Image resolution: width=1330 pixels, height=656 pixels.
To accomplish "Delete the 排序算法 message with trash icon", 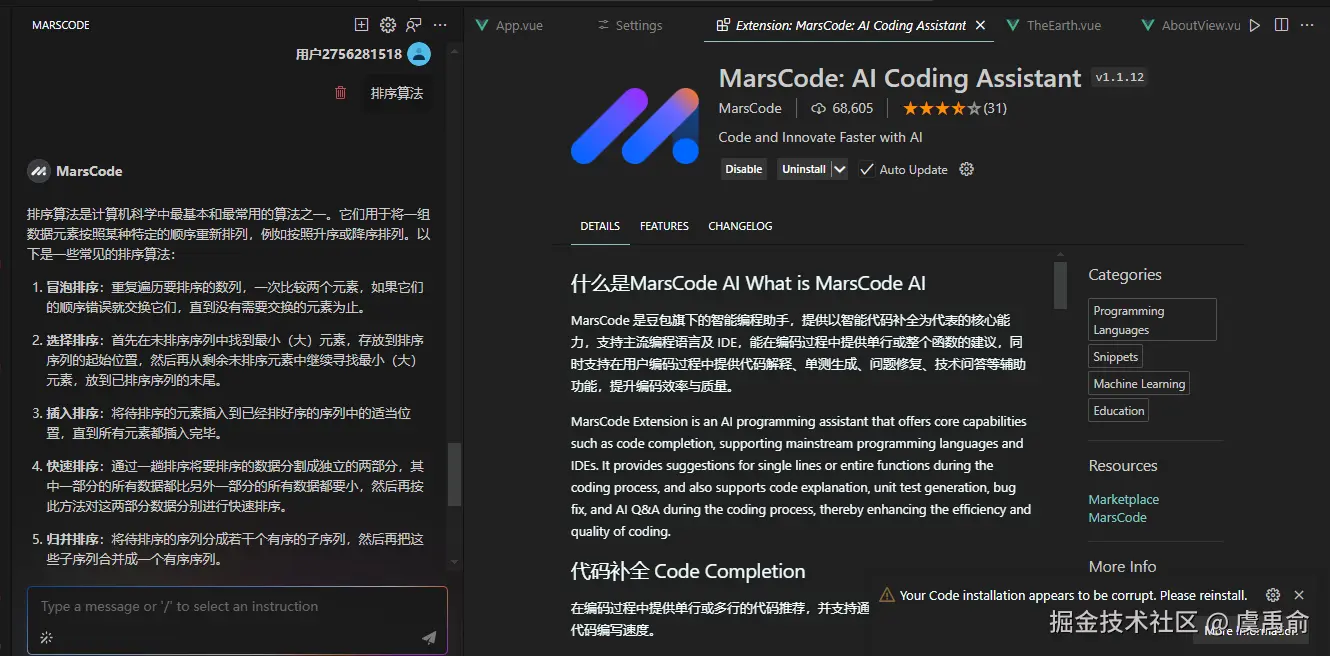I will click(340, 93).
